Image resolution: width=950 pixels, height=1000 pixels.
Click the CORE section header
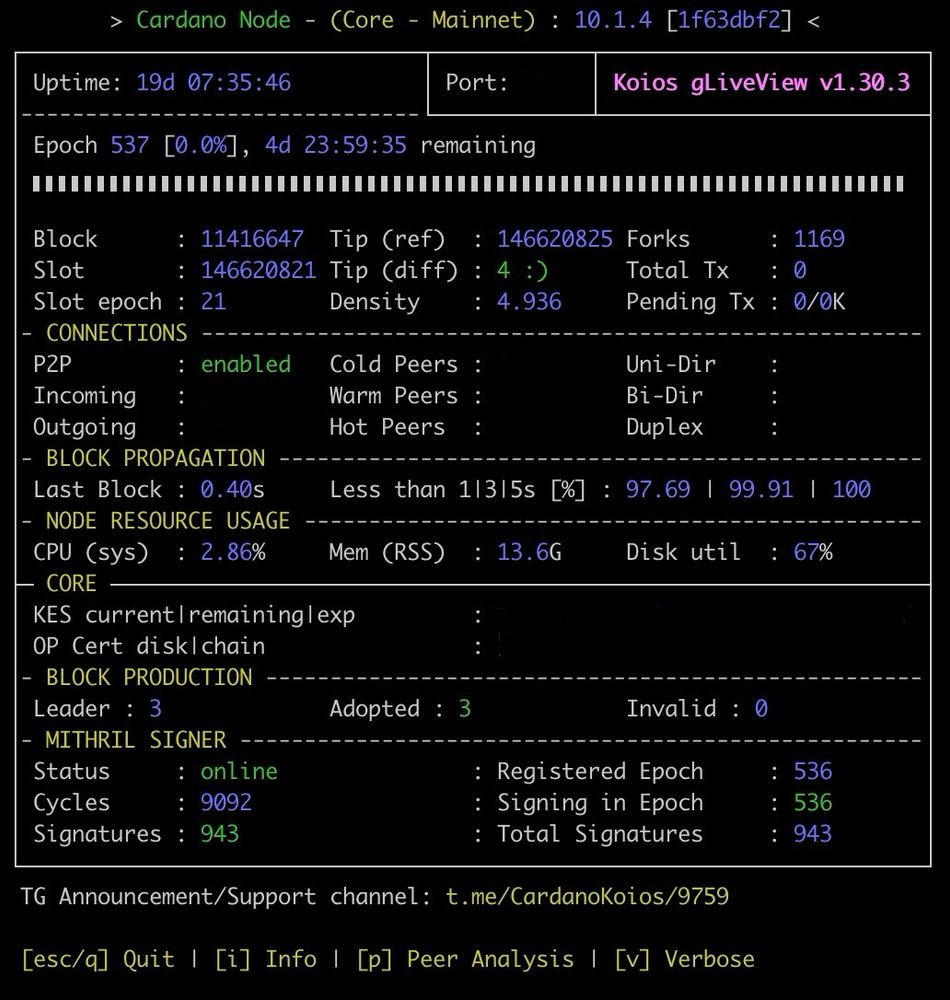pyautogui.click(x=71, y=582)
